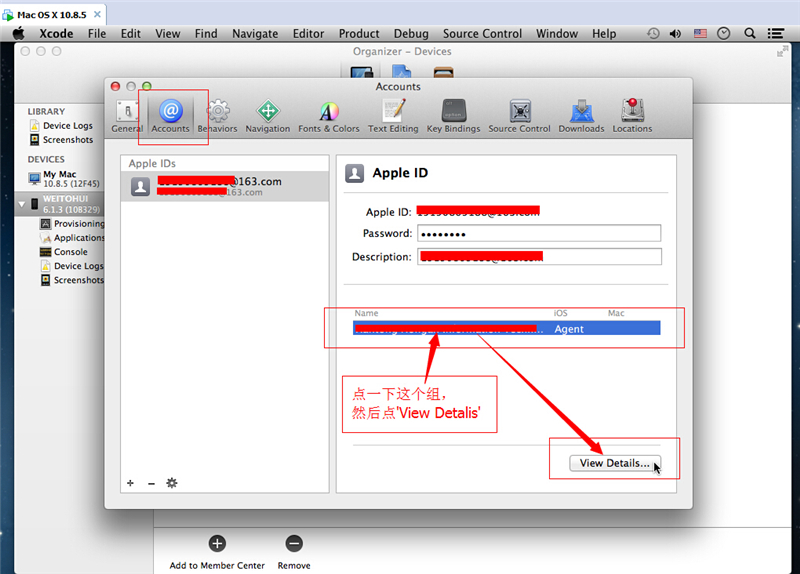Open Fonts & Colors preferences
The height and width of the screenshot is (574, 800).
tap(329, 116)
